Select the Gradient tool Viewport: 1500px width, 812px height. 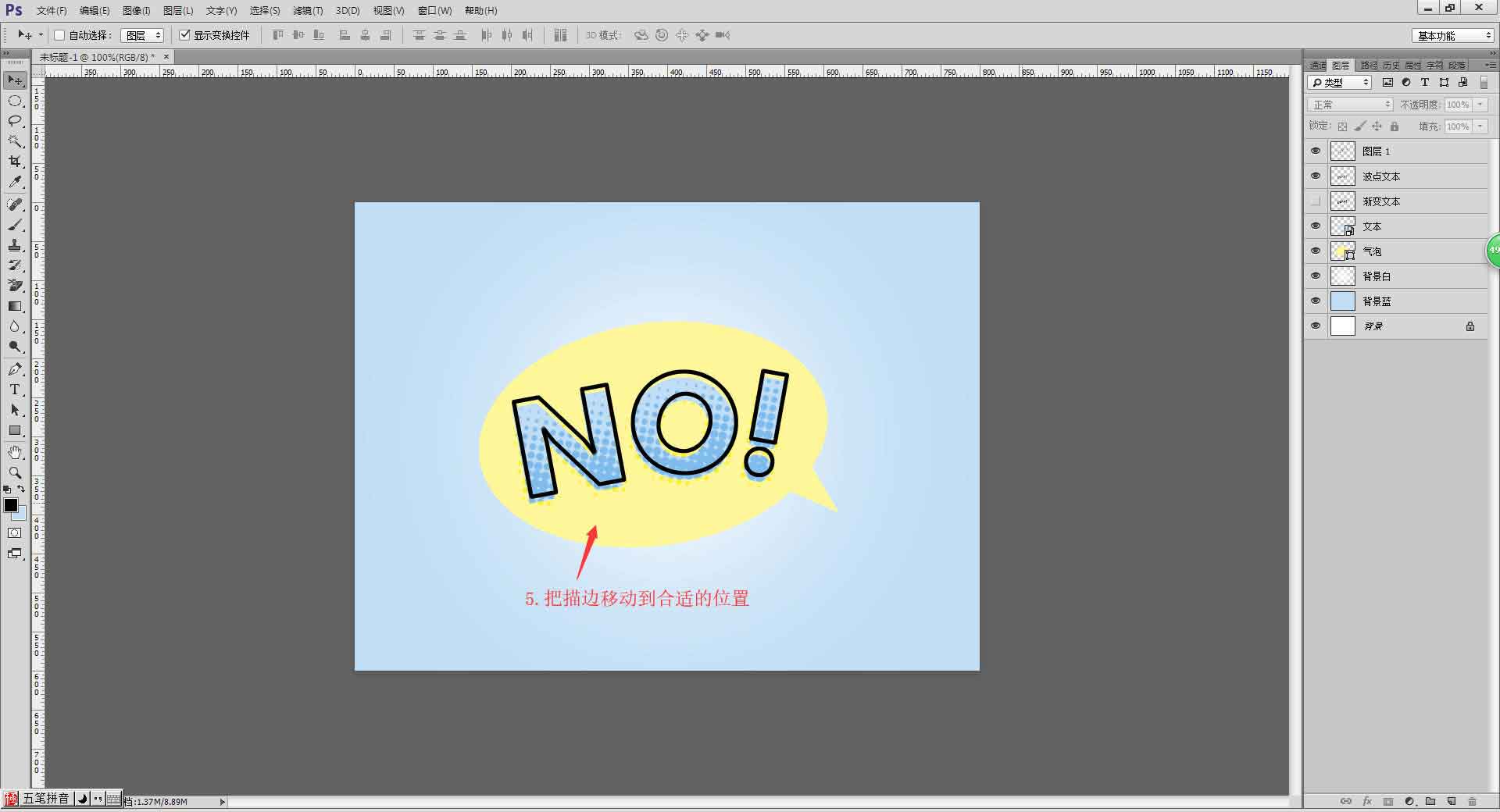pyautogui.click(x=15, y=306)
